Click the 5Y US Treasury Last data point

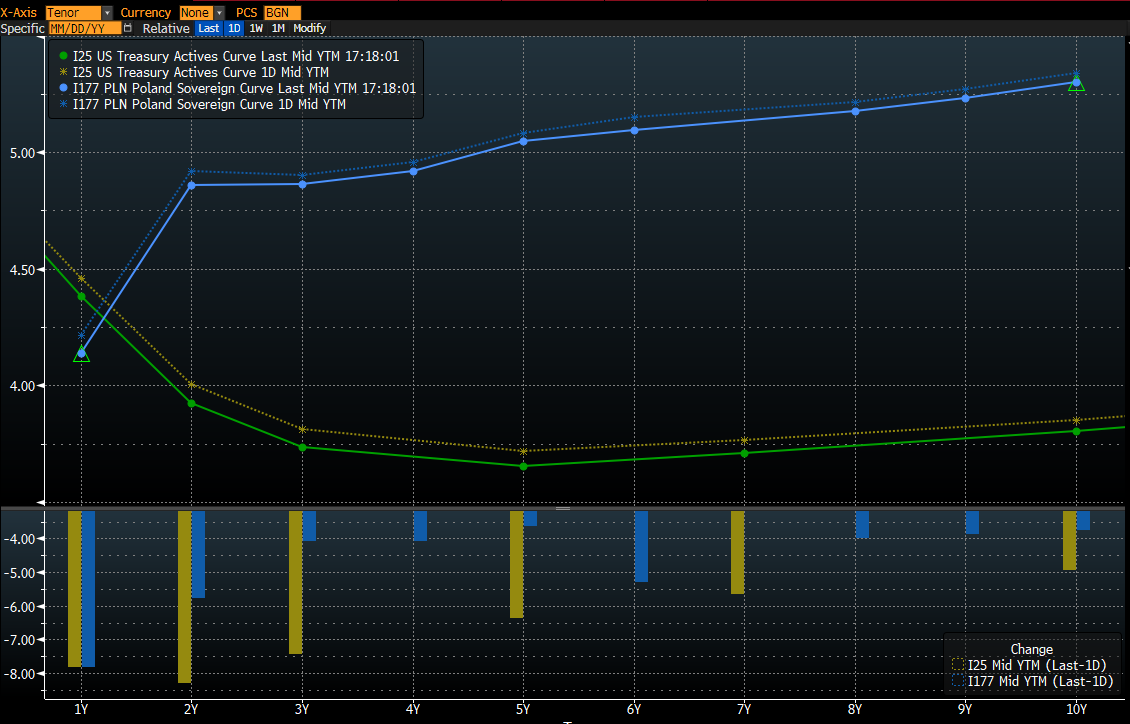click(x=523, y=466)
